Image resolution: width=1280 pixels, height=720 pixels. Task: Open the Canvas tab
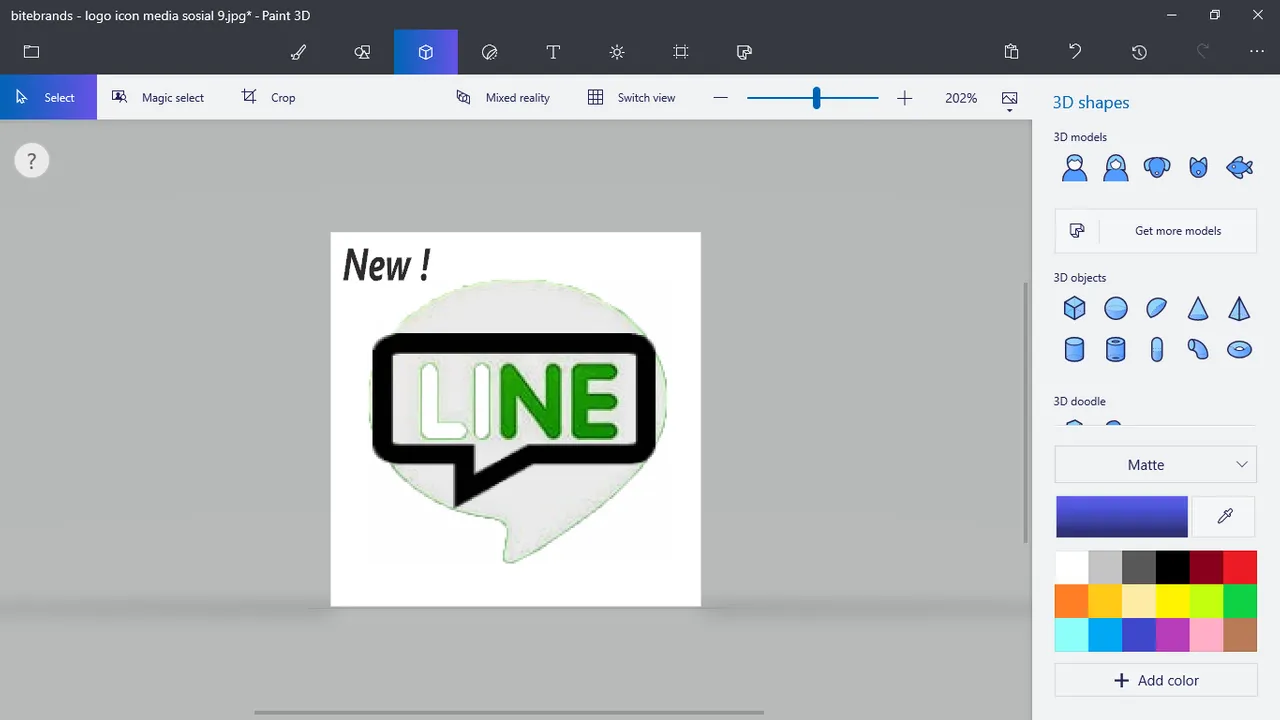click(681, 52)
